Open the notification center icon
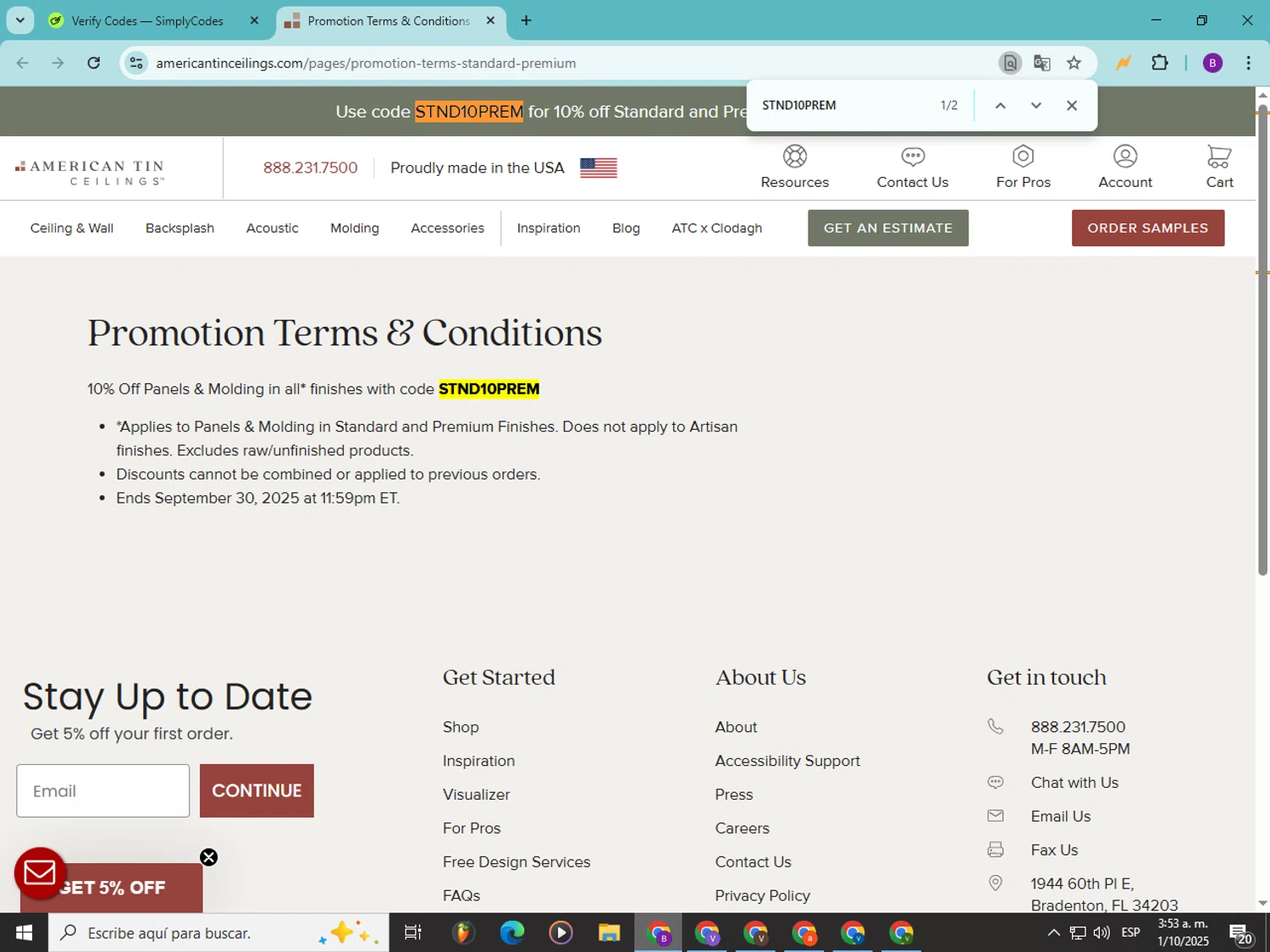Screen dimensions: 1270x952 click(x=1241, y=933)
